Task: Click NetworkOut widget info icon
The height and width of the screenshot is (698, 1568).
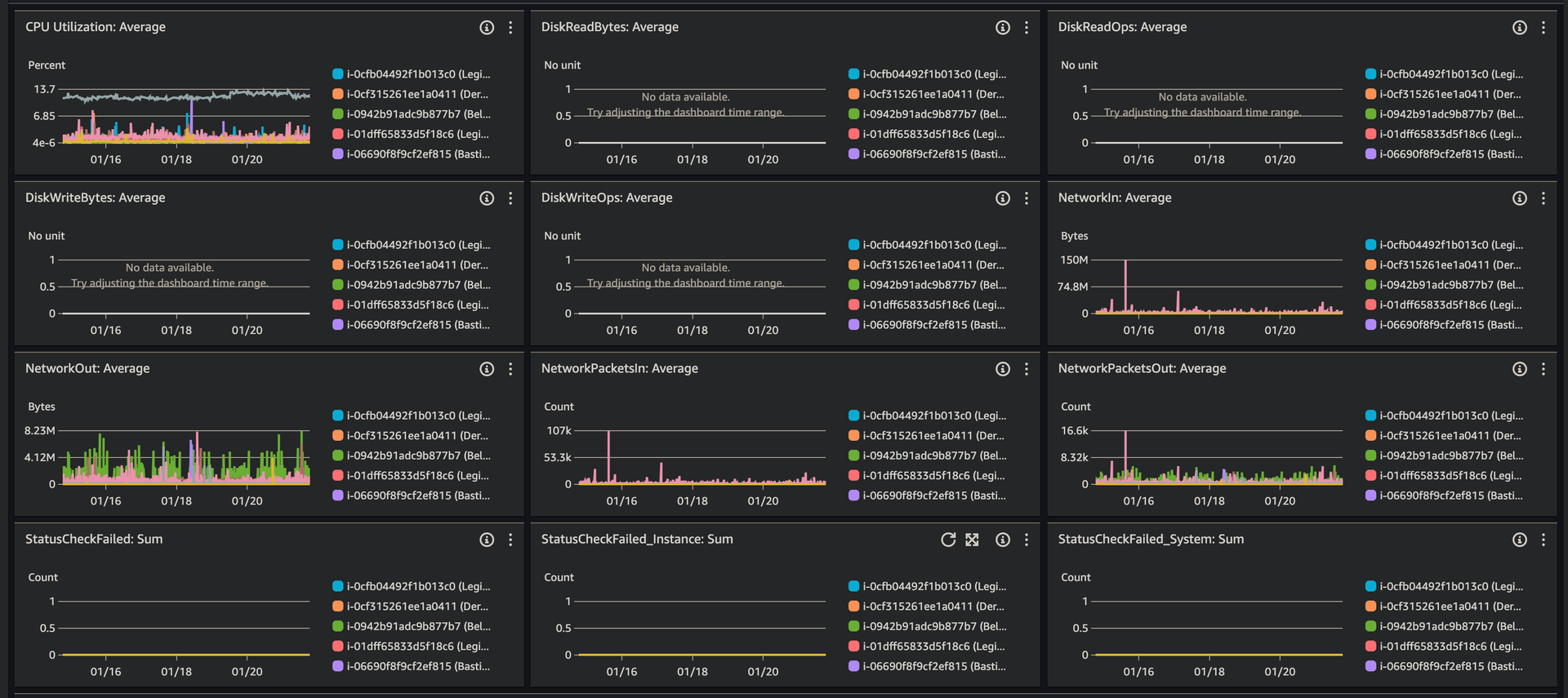Action: [487, 369]
